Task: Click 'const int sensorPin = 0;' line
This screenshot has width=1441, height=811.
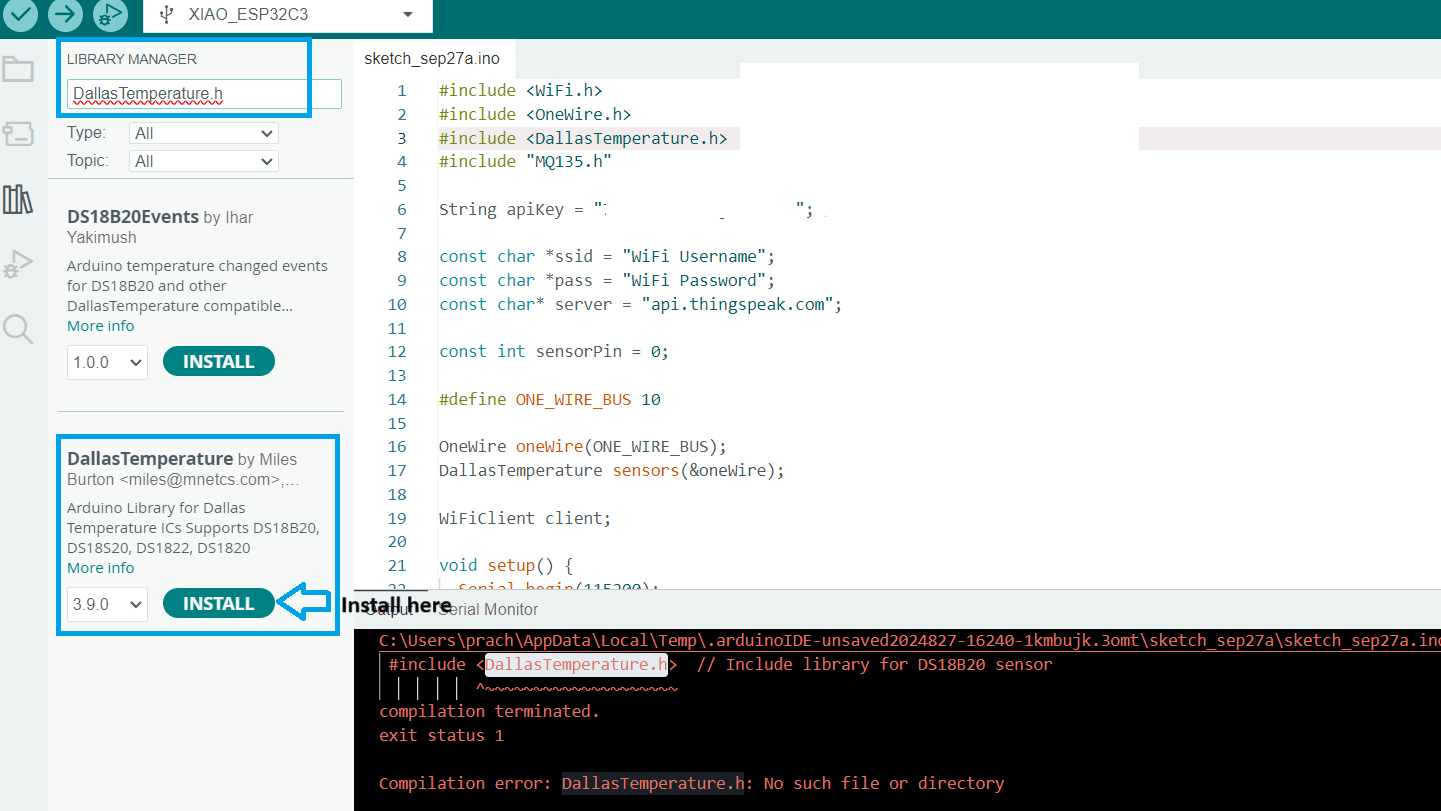Action: tap(554, 351)
